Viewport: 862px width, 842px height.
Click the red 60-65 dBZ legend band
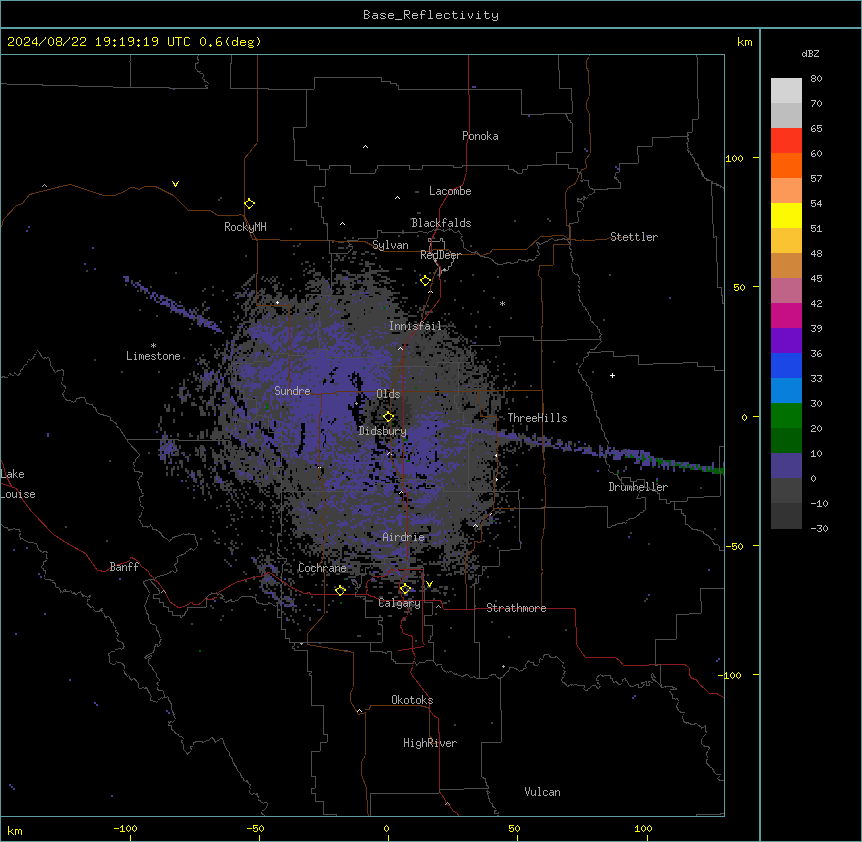pos(786,141)
